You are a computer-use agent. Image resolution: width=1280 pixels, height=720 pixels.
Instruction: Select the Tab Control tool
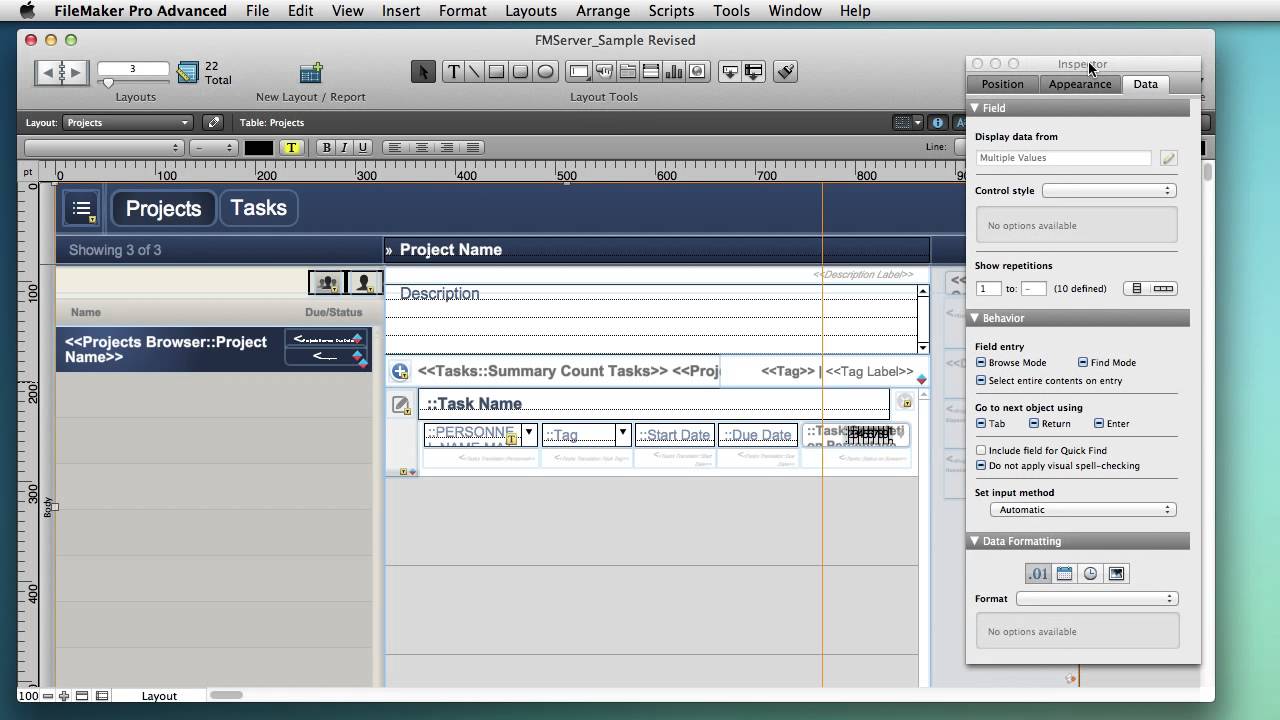628,72
